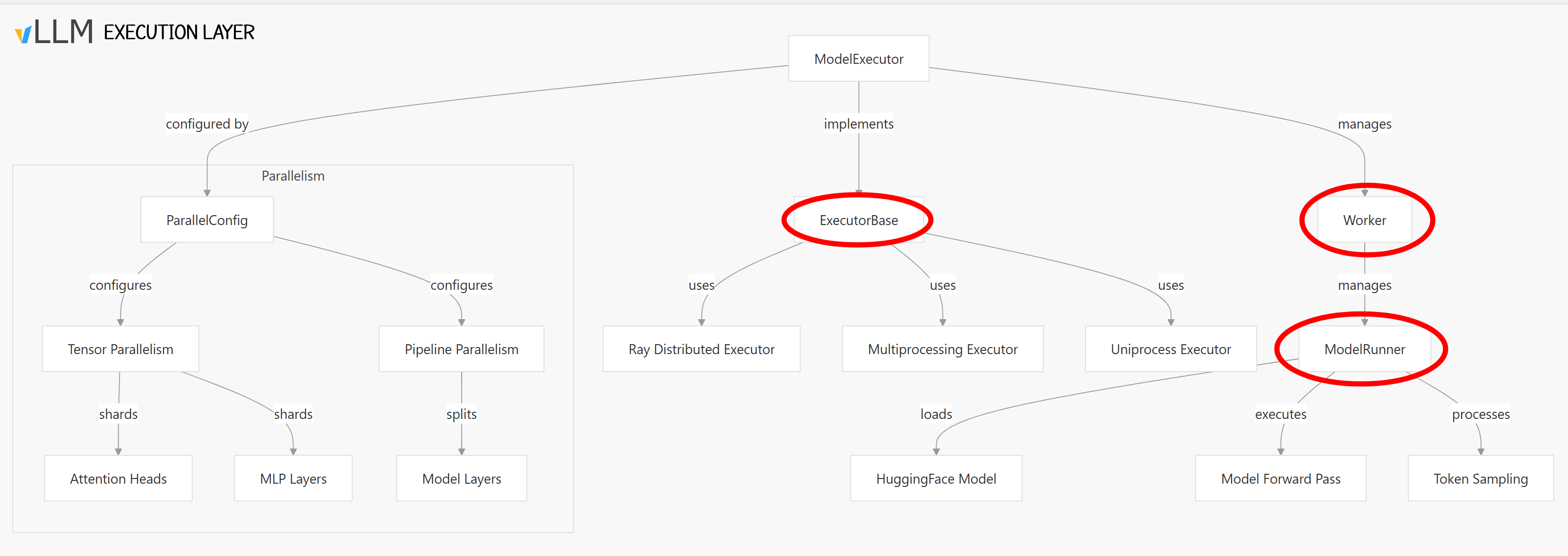
Task: Click the HuggingFace Model box
Action: pyautogui.click(x=936, y=478)
